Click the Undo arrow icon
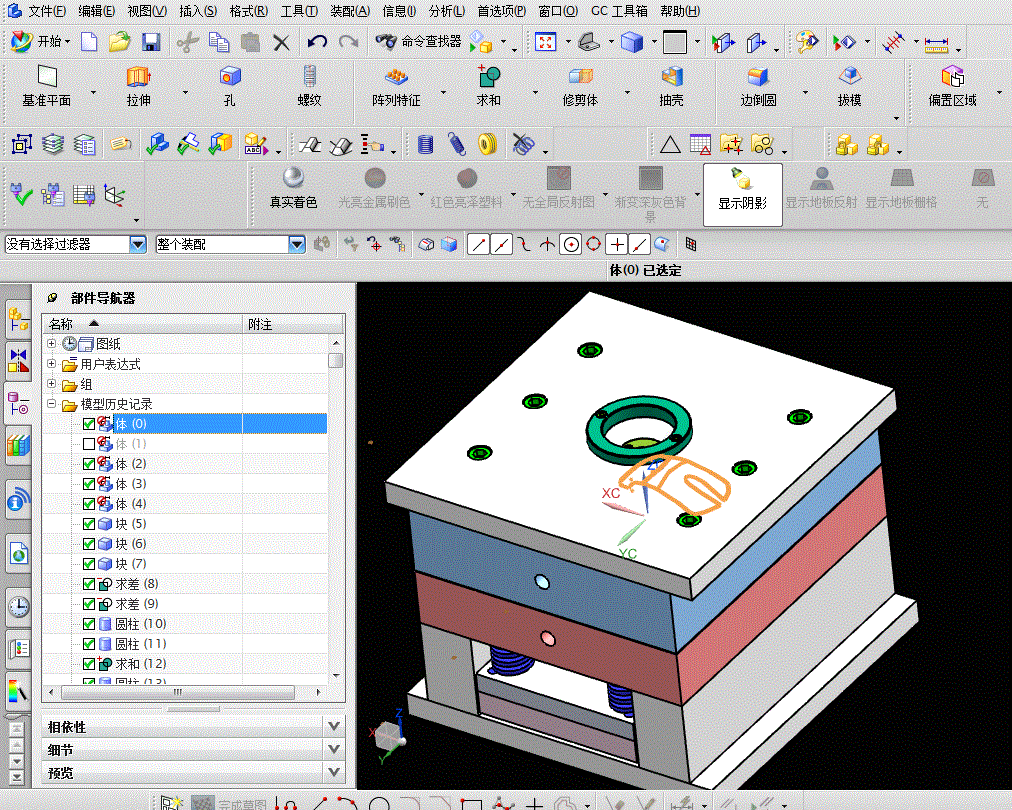1012x810 pixels. (317, 43)
